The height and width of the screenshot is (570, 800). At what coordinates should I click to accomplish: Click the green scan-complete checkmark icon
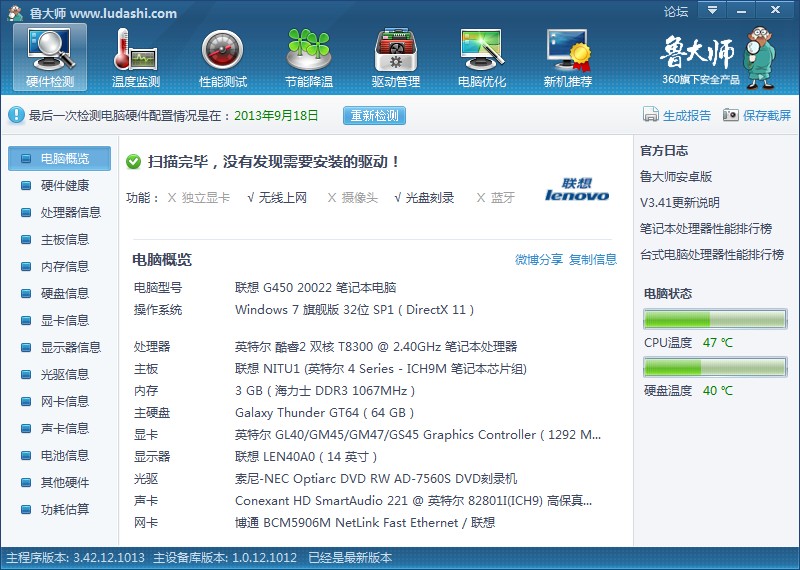pyautogui.click(x=133, y=162)
